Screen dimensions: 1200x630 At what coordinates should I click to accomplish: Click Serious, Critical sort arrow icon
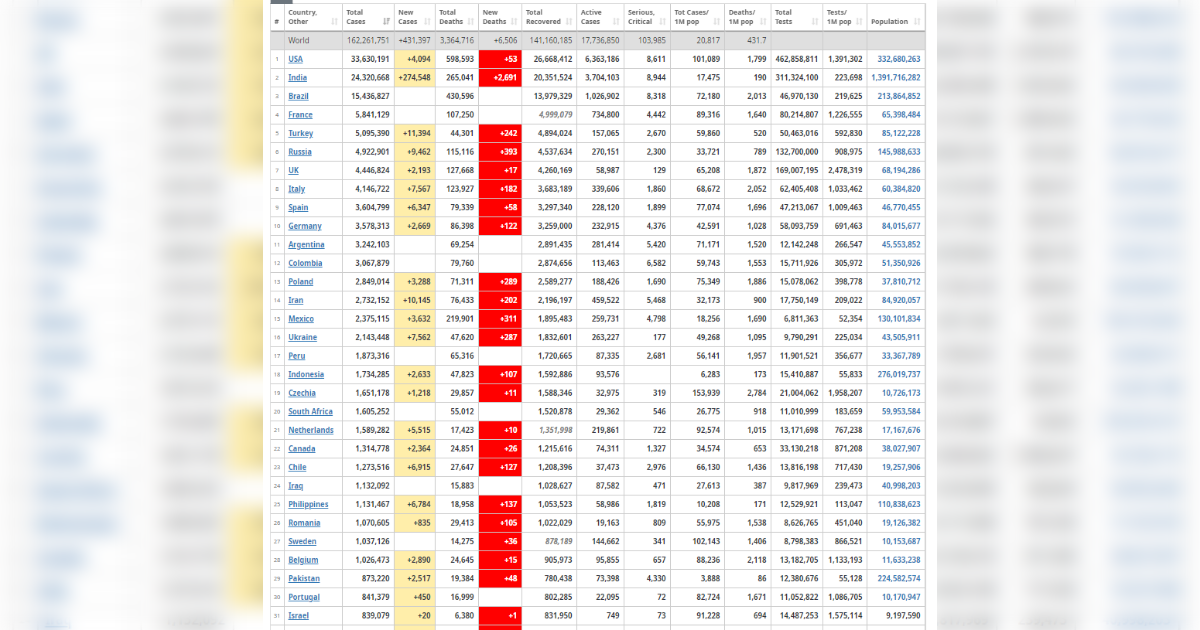point(661,22)
